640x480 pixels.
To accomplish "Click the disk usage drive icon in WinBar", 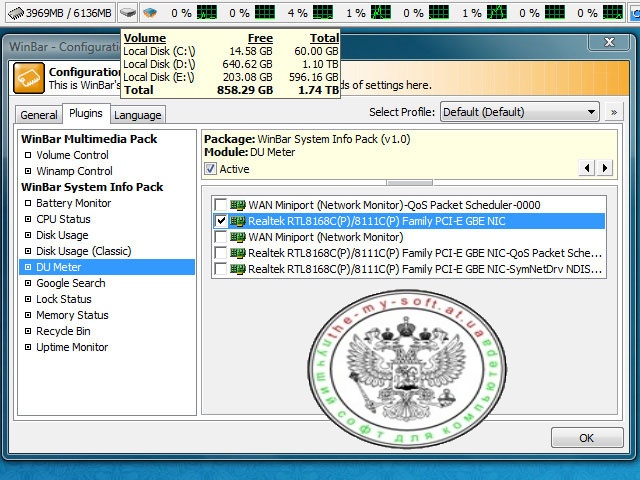I will pos(127,13).
